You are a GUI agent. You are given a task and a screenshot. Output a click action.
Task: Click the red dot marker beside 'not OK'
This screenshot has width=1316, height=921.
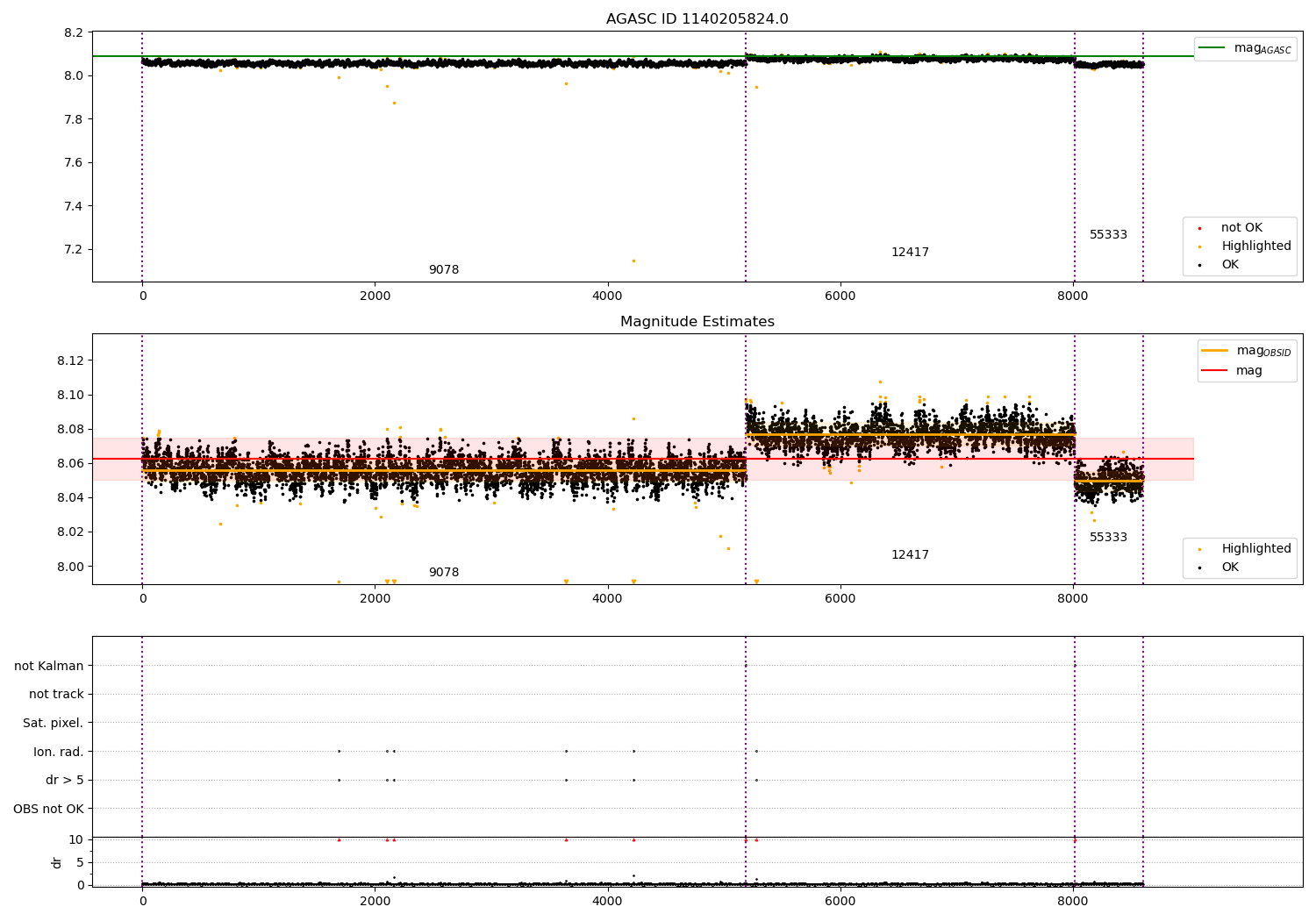tap(1199, 228)
